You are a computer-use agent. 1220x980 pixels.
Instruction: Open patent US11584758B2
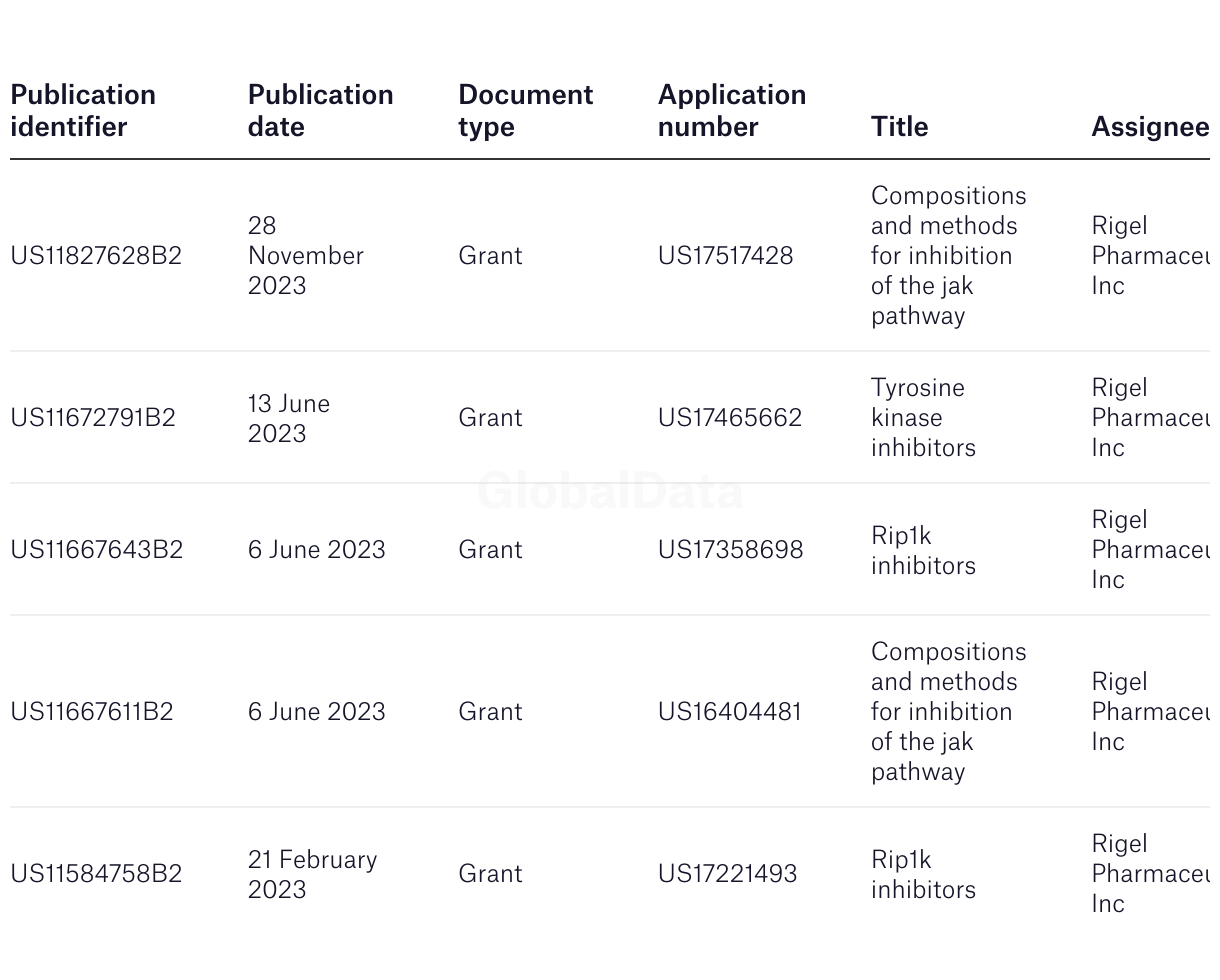click(x=96, y=874)
